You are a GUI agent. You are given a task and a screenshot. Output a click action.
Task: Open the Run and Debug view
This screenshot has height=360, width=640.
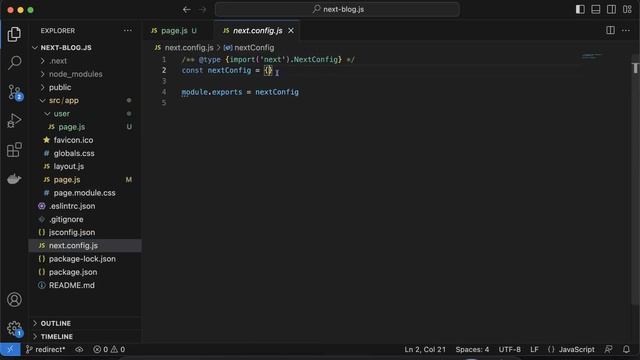click(14, 121)
